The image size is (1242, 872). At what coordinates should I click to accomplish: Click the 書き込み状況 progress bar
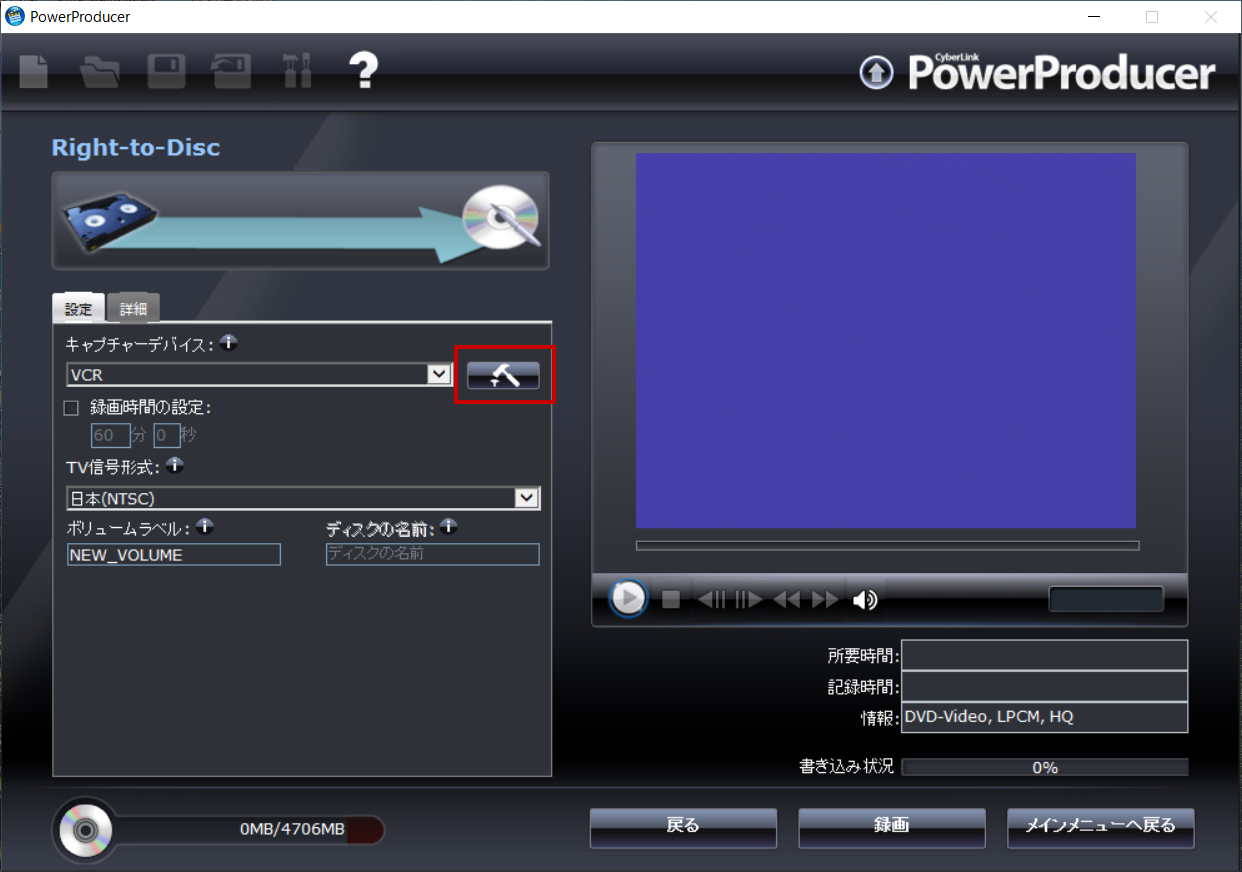1045,767
